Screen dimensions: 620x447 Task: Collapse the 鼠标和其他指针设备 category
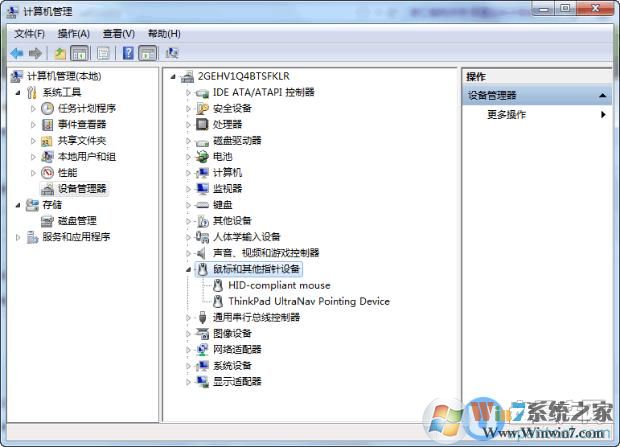click(189, 270)
